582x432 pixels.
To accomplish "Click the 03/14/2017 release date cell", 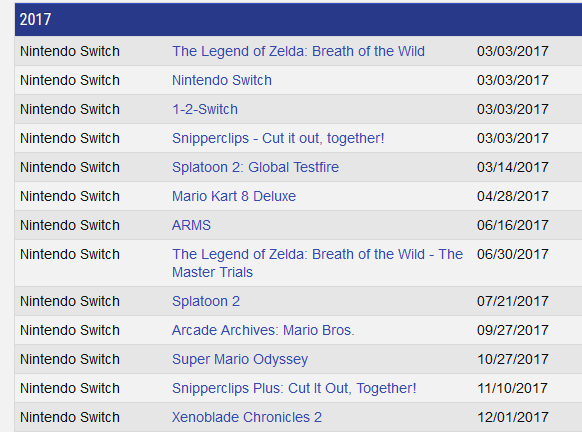I will (x=513, y=167).
